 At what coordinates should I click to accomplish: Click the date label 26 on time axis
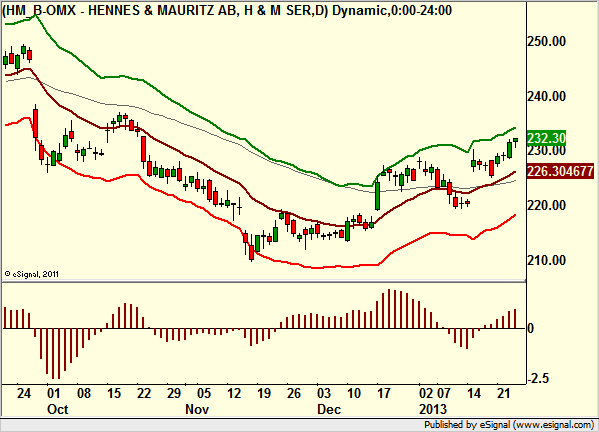click(294, 393)
